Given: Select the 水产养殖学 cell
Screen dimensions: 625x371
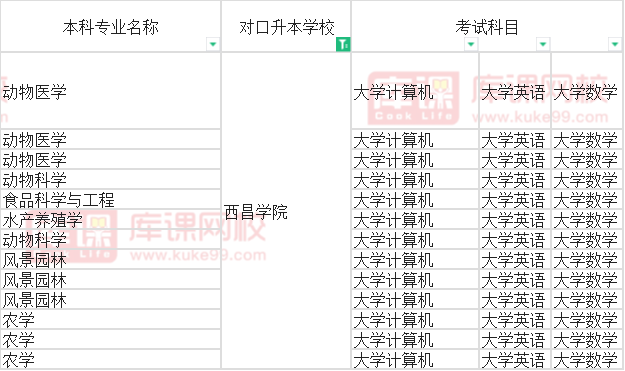Looking at the screenshot, I should click(110, 219).
